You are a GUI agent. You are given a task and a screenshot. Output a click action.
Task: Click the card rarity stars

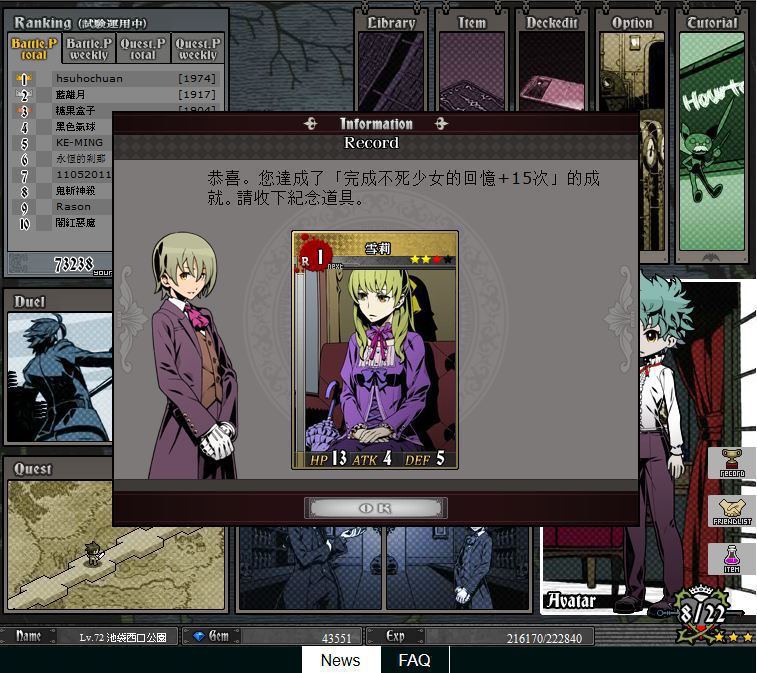431,260
